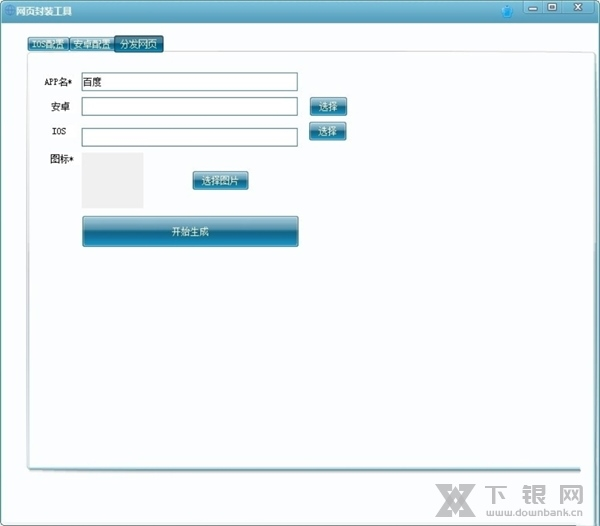This screenshot has height=526, width=600.
Task: Click the IOS label beside the input field
Action: [59, 131]
